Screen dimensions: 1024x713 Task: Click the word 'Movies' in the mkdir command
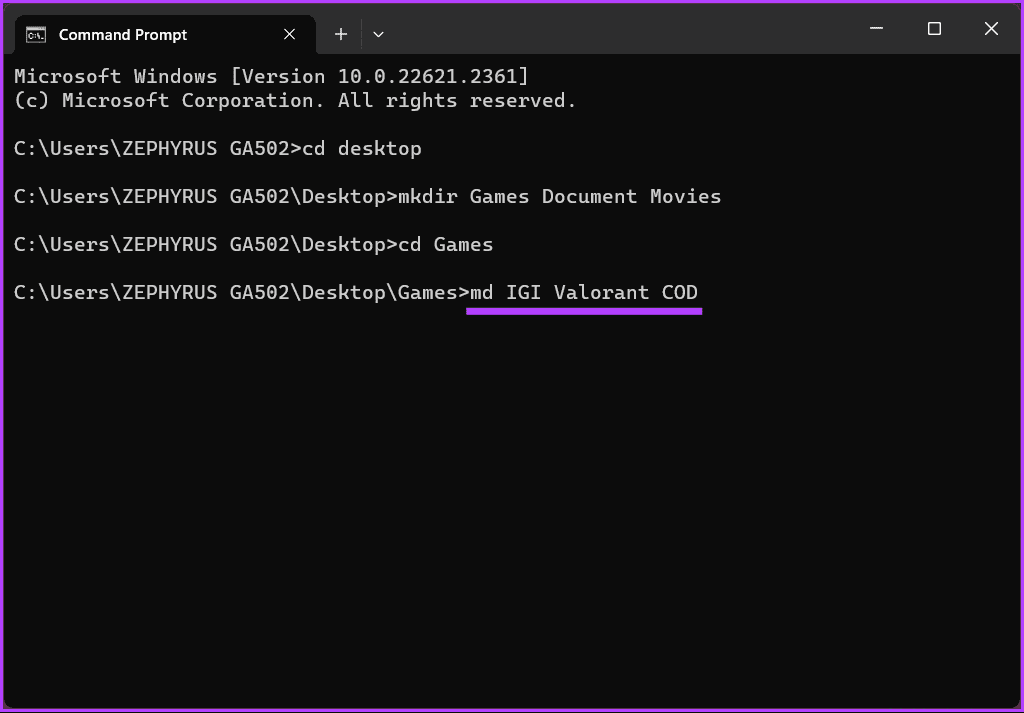pos(685,197)
